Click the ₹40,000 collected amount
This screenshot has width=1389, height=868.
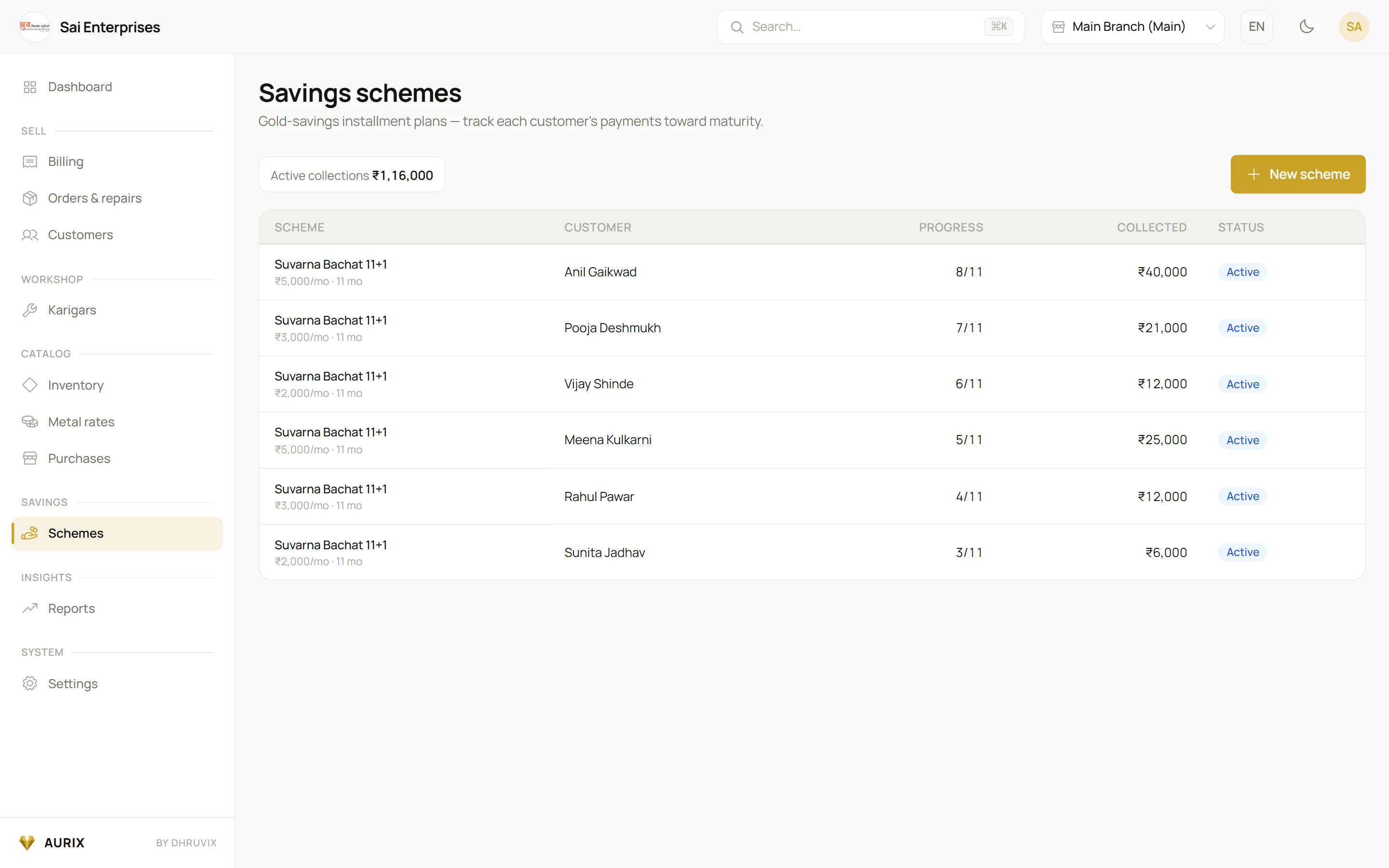(x=1162, y=272)
